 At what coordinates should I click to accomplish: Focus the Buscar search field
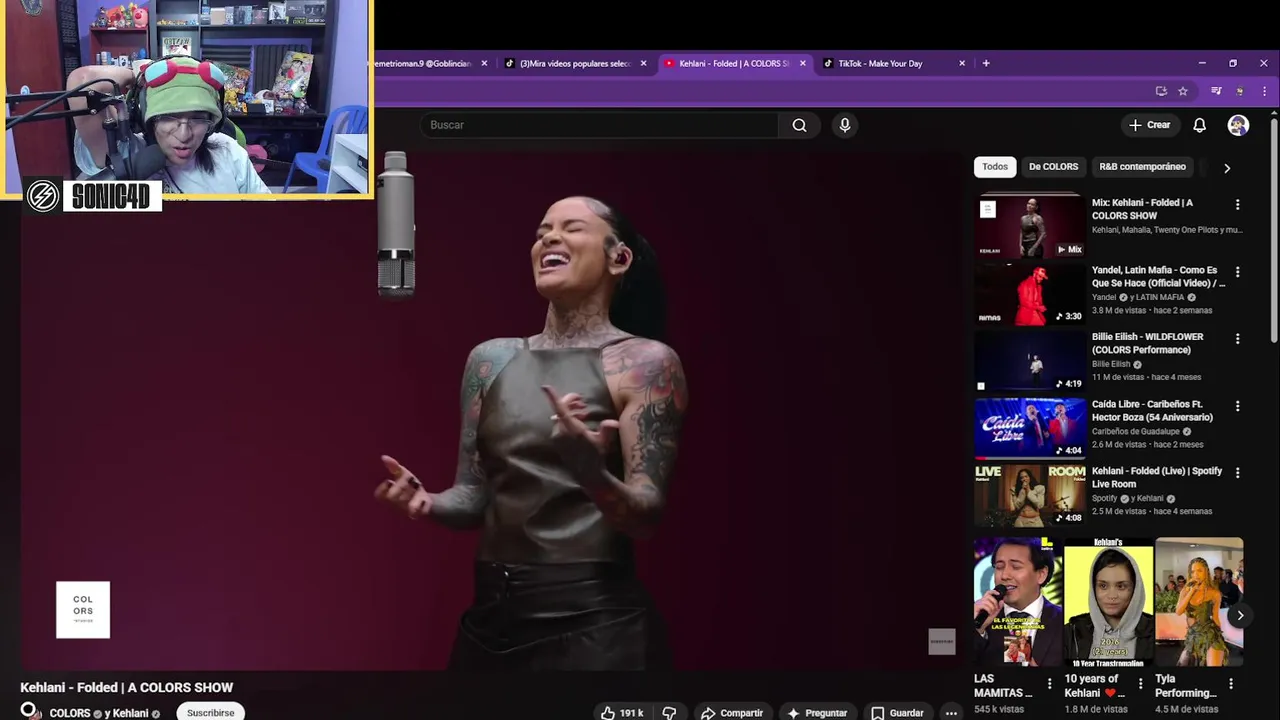pos(600,125)
